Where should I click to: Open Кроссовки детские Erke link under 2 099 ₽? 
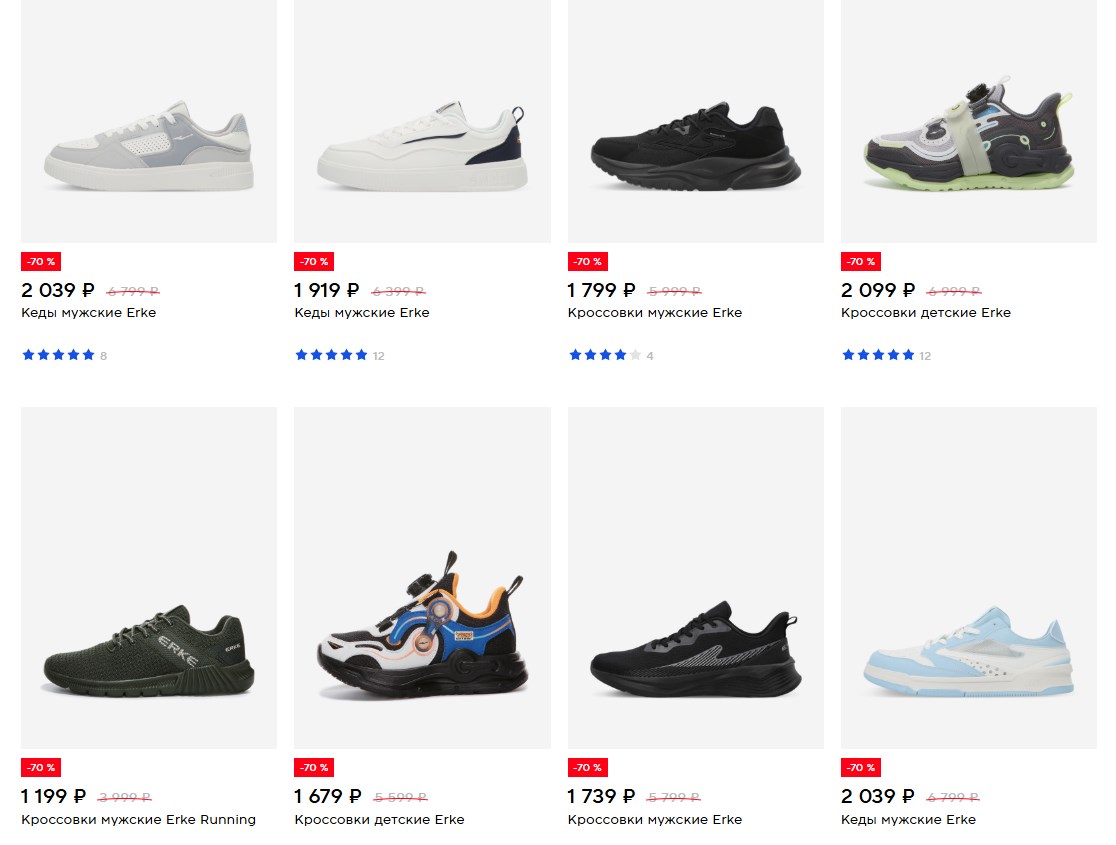click(926, 313)
